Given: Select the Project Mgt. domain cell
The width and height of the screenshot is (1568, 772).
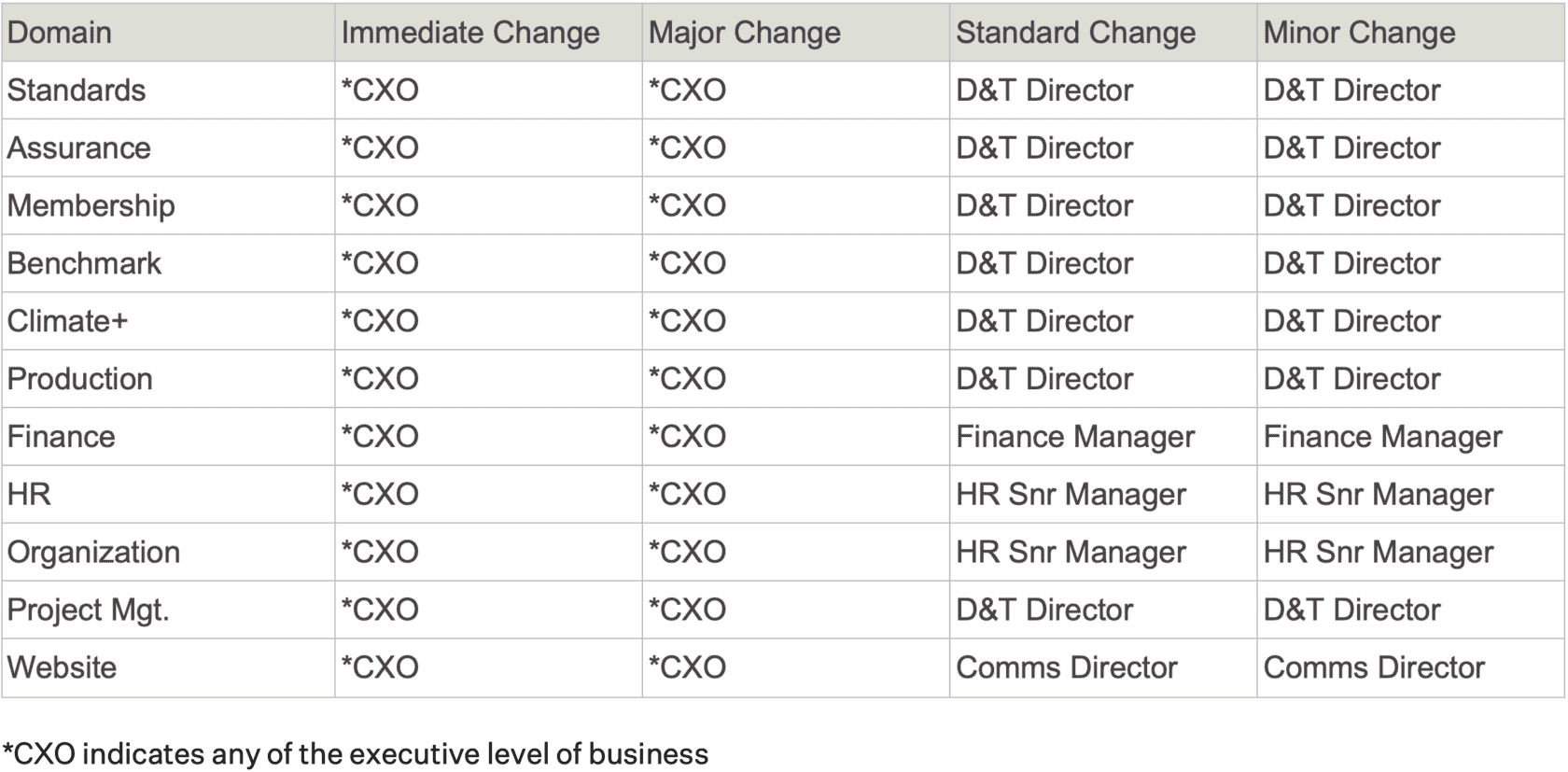Looking at the screenshot, I should [x=89, y=611].
